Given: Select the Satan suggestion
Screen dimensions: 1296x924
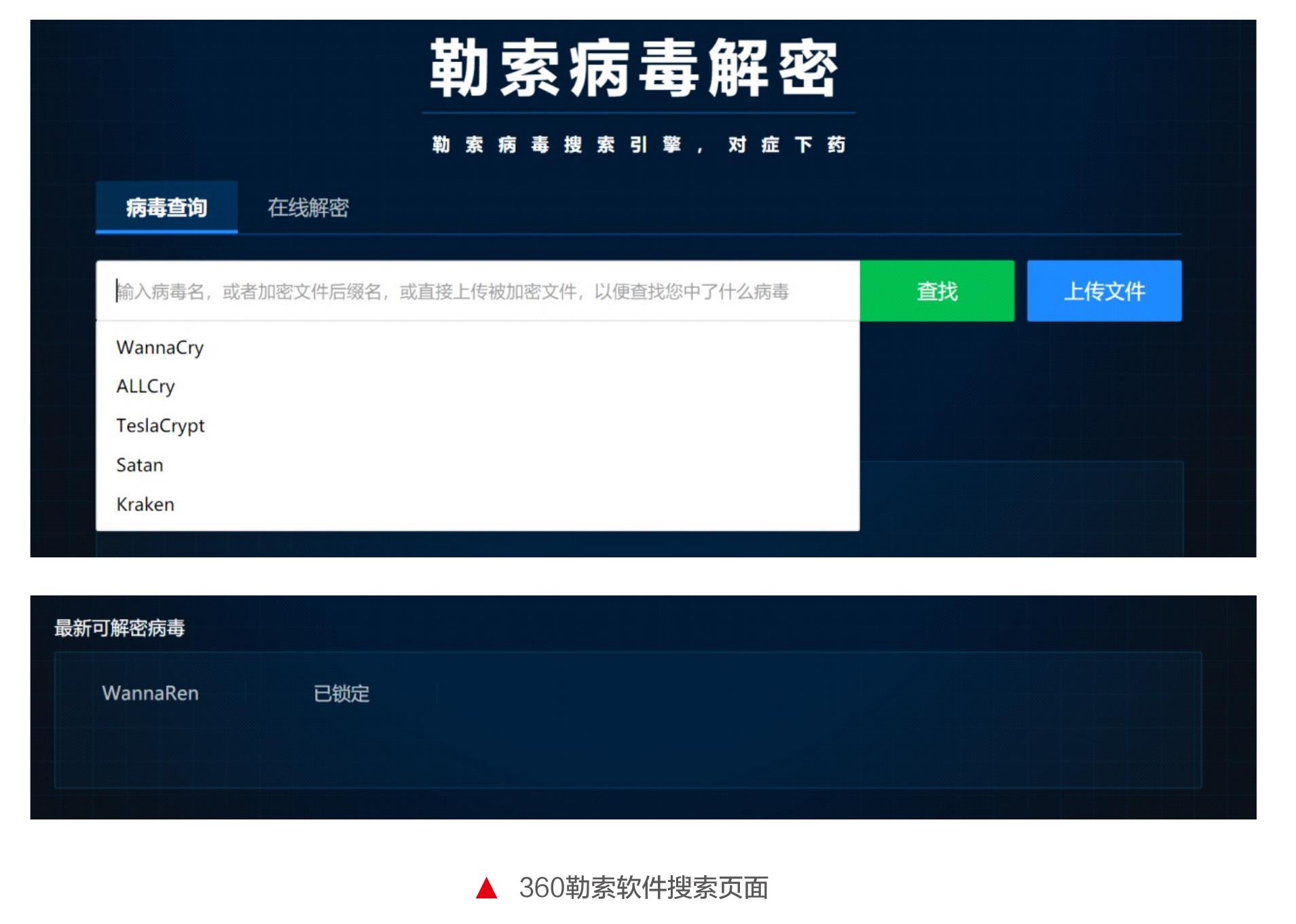Looking at the screenshot, I should pyautogui.click(x=477, y=465).
